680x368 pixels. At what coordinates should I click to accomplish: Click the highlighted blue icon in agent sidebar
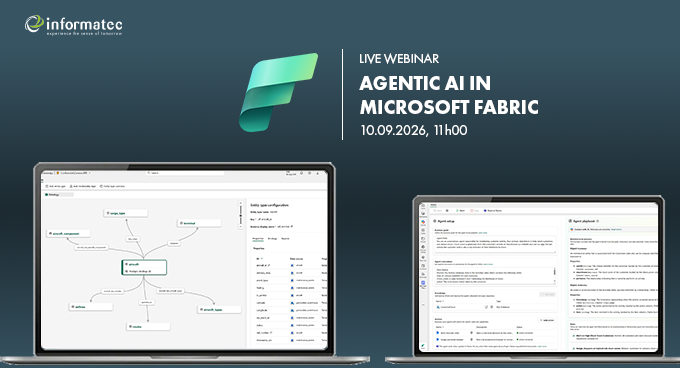(423, 283)
